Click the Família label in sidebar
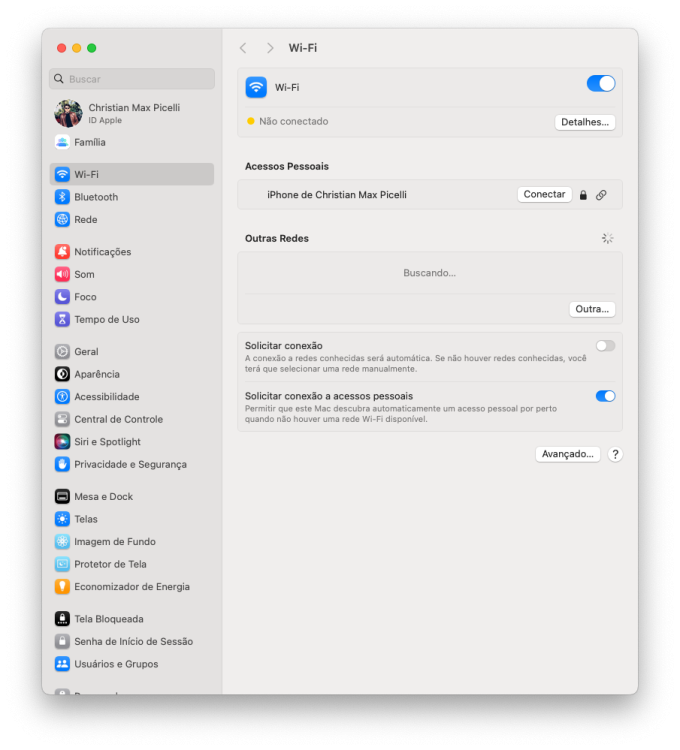Image resolution: width=680 pixels, height=750 pixels. click(x=89, y=143)
